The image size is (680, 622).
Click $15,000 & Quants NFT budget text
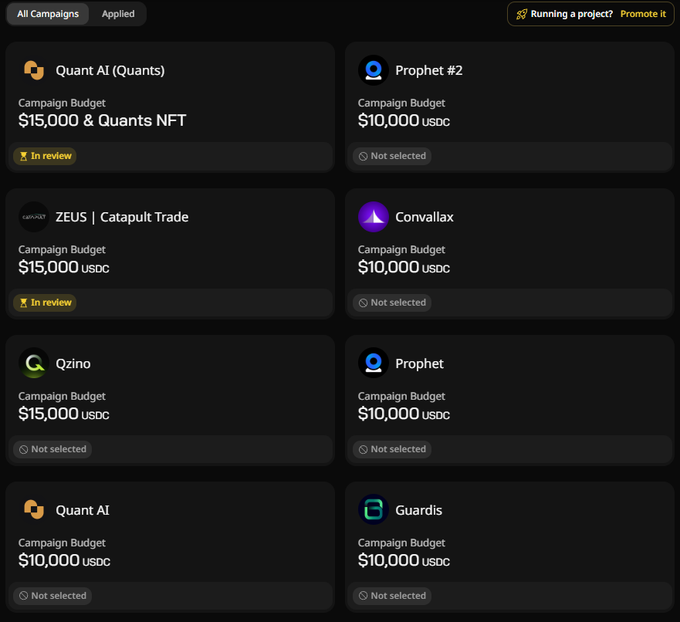pos(102,121)
